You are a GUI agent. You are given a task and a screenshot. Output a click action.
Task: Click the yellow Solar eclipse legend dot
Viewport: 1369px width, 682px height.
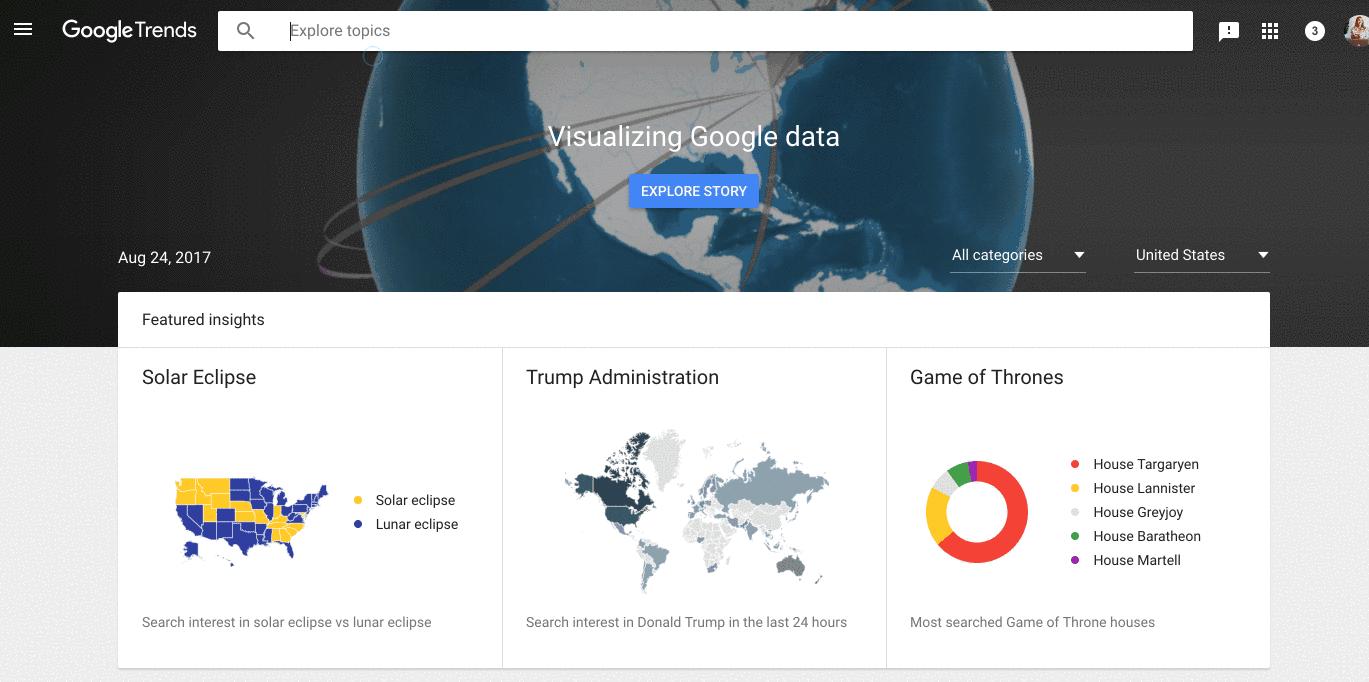(x=358, y=500)
